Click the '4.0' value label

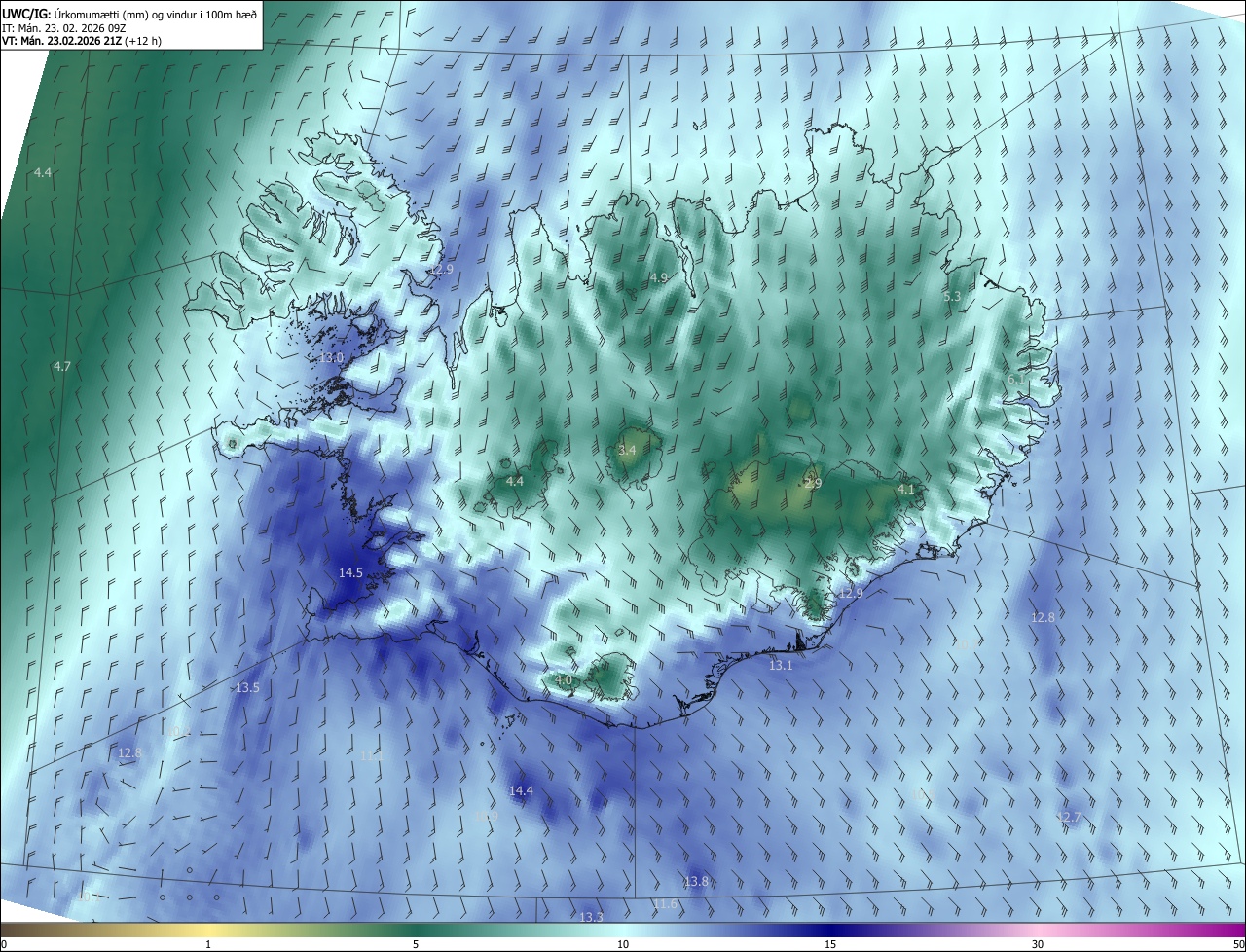(x=564, y=679)
